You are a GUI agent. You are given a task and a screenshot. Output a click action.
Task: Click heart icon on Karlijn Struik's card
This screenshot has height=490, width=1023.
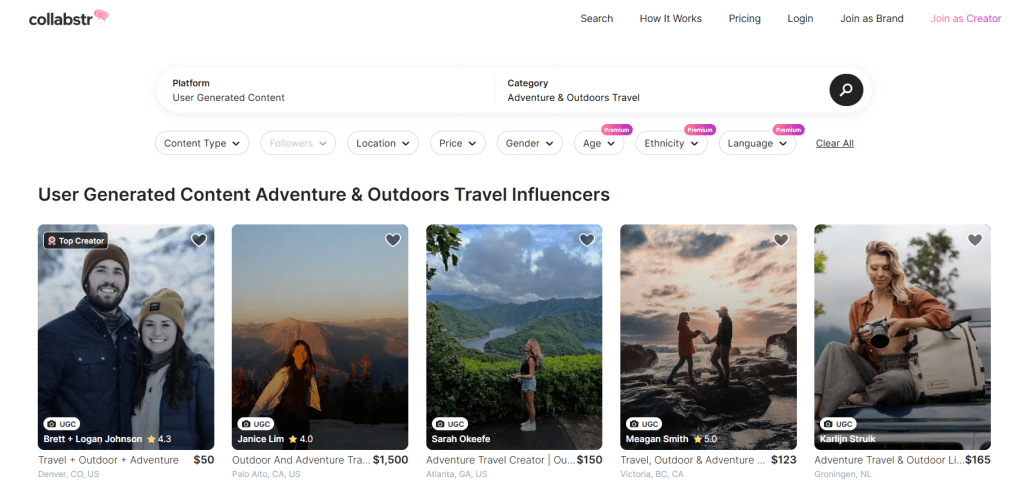pyautogui.click(x=975, y=240)
